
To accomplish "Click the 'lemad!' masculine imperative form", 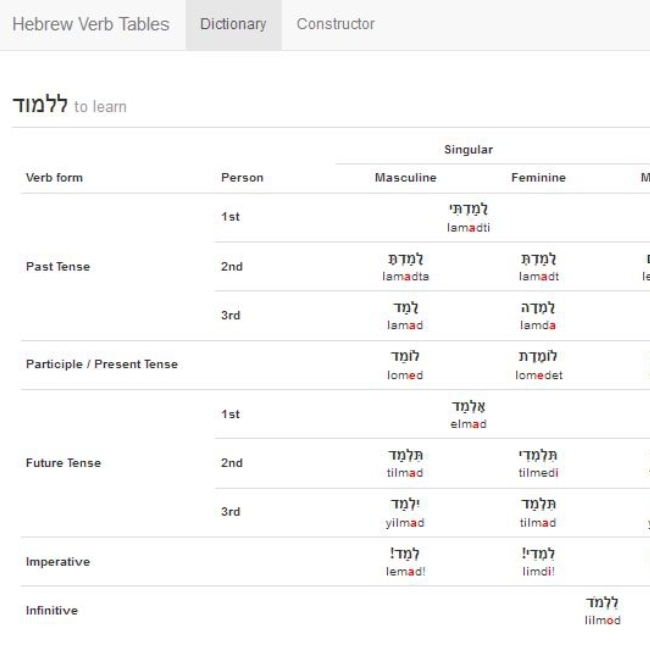I will click(405, 561).
